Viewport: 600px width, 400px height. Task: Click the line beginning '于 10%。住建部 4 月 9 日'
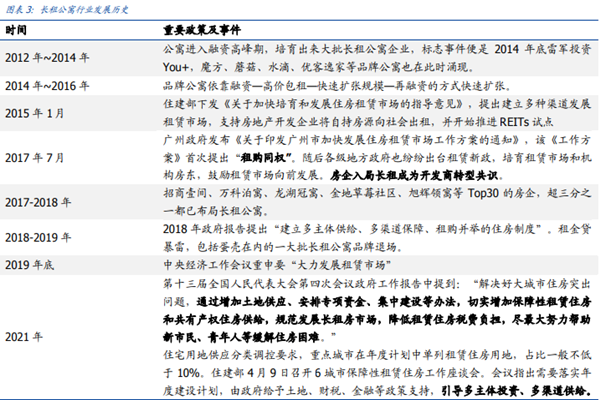[x=377, y=373]
